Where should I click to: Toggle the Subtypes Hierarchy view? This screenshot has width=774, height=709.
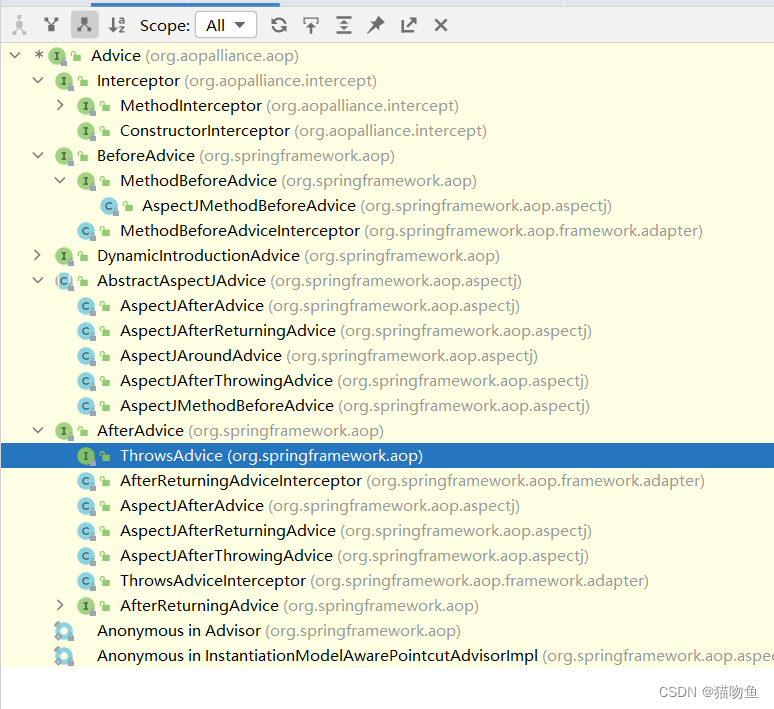tap(84, 25)
